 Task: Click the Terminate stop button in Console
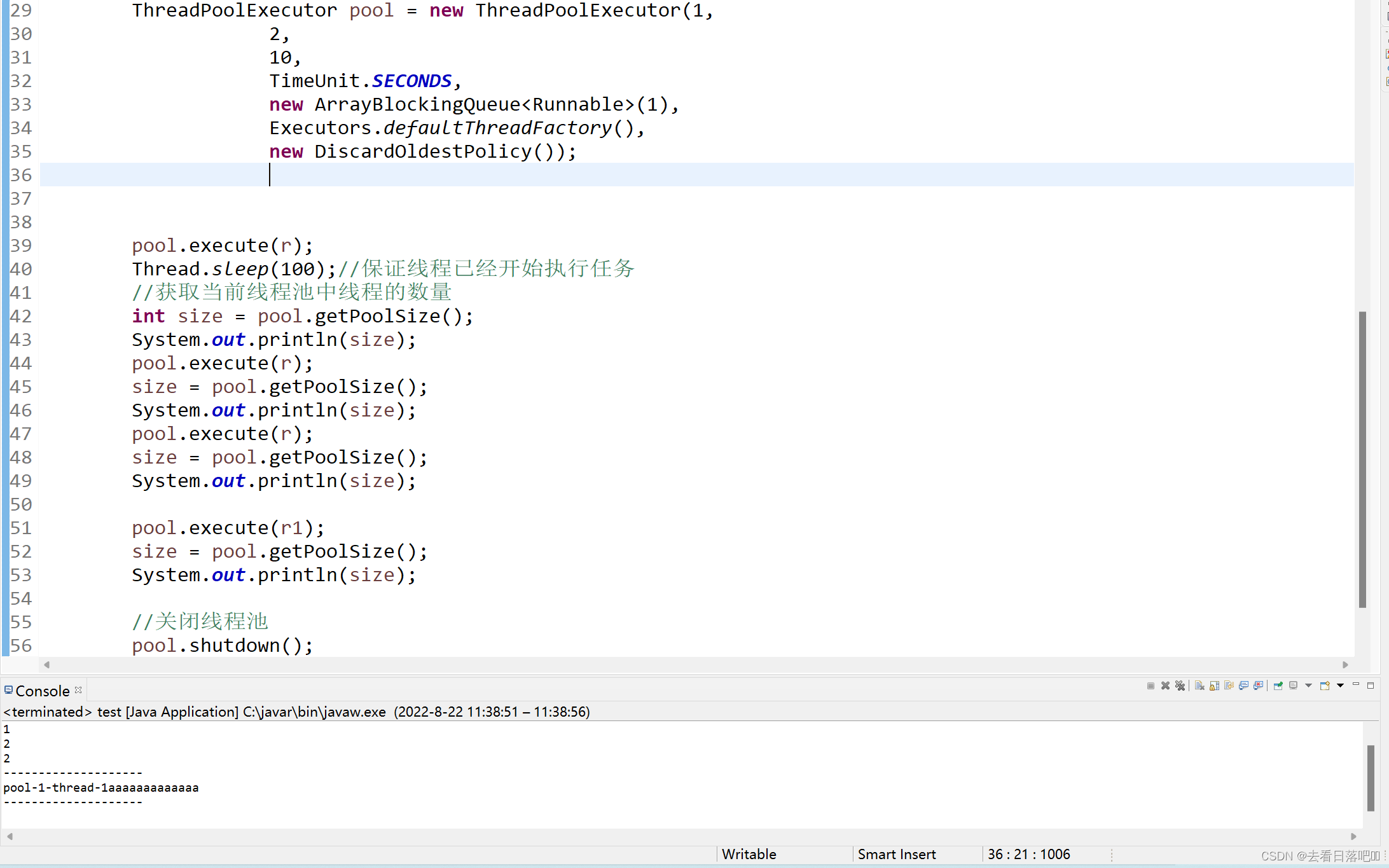[x=1151, y=685]
